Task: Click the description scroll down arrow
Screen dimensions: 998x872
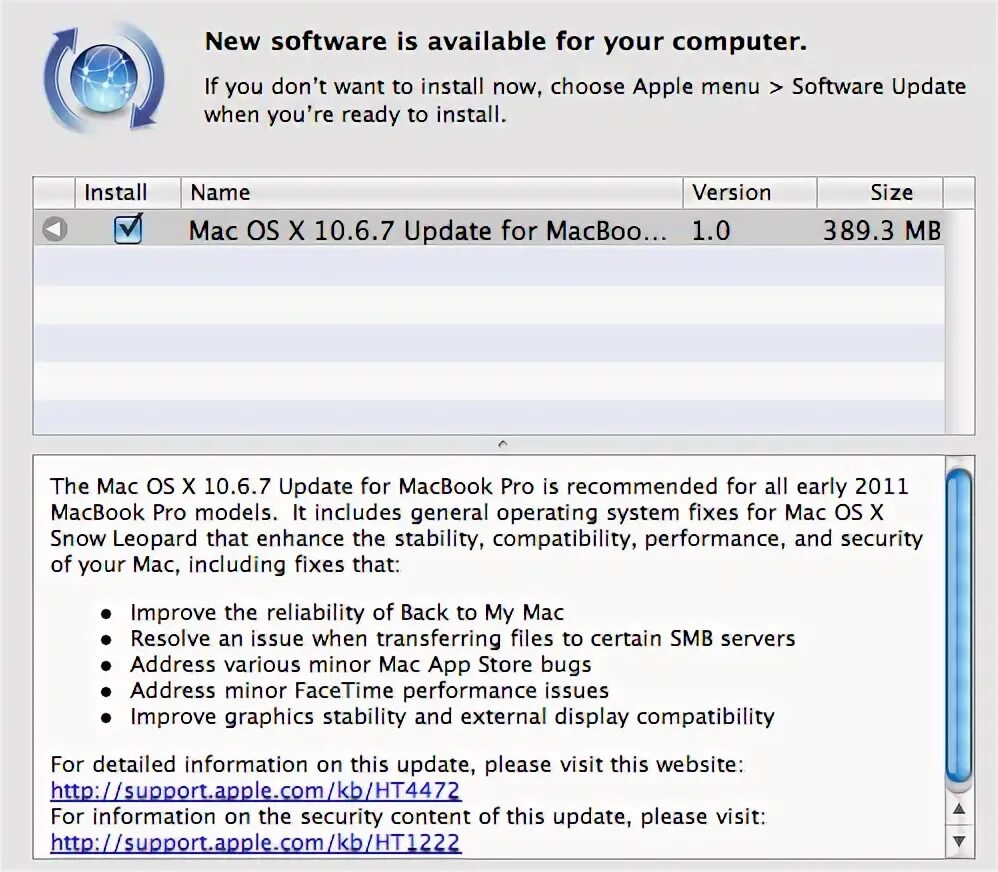Action: pos(959,841)
